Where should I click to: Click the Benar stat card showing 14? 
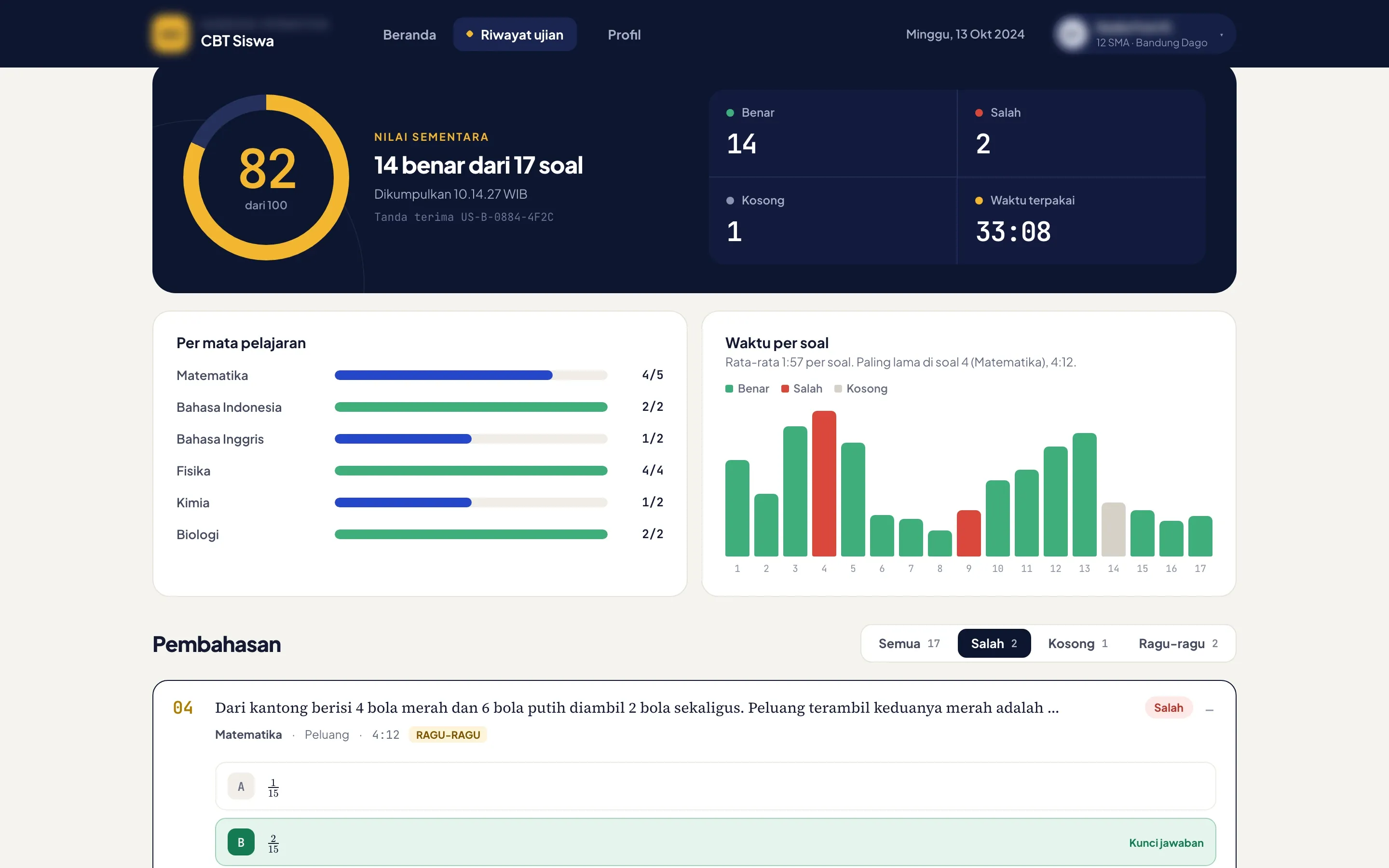[832, 133]
